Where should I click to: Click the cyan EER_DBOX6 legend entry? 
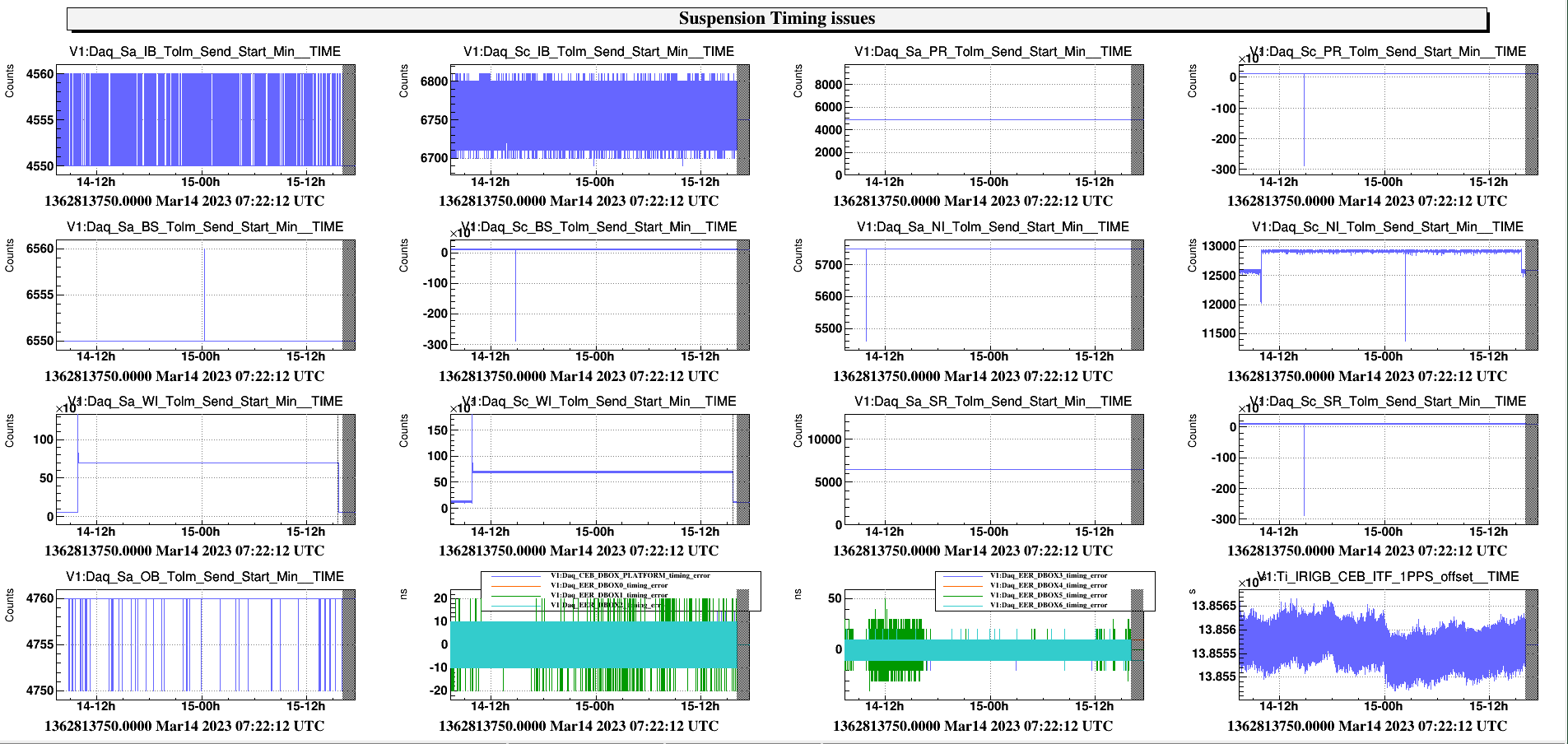click(x=1048, y=605)
